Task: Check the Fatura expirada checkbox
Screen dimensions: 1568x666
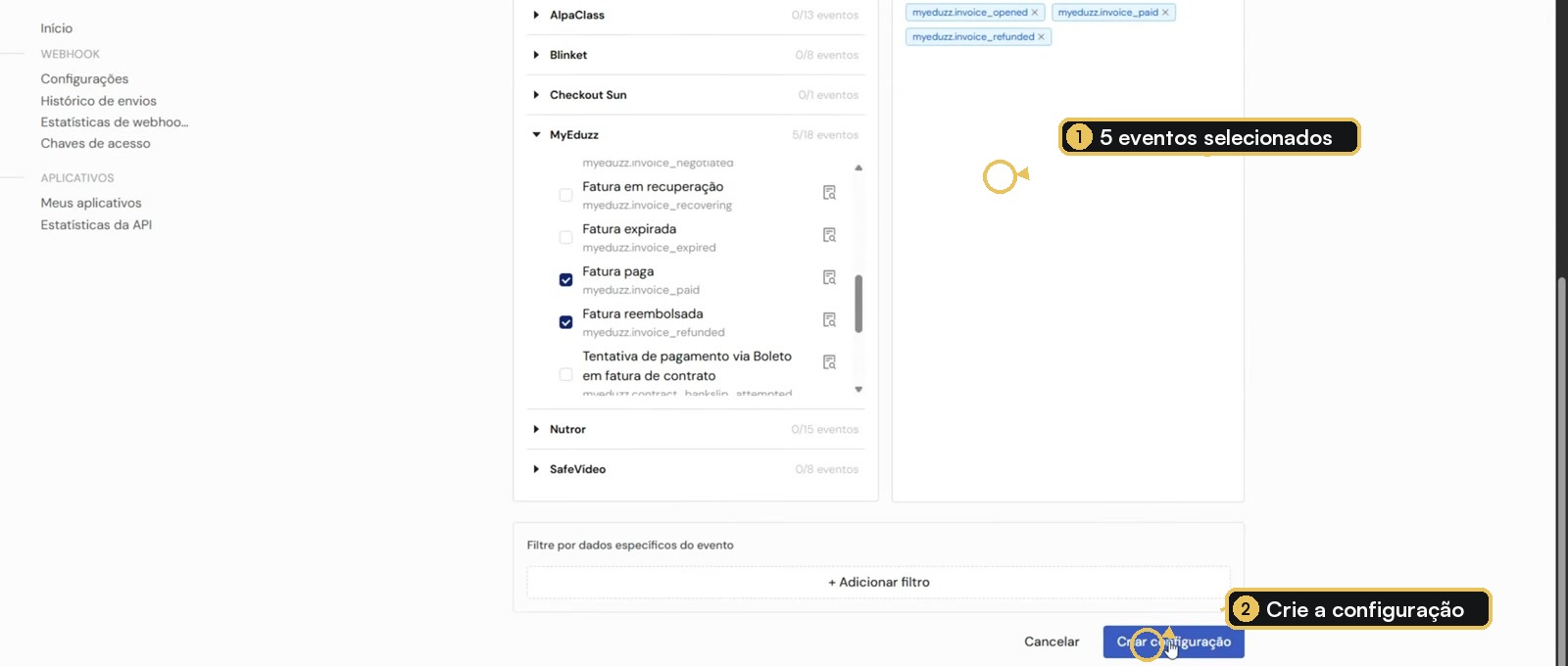Action: 565,237
